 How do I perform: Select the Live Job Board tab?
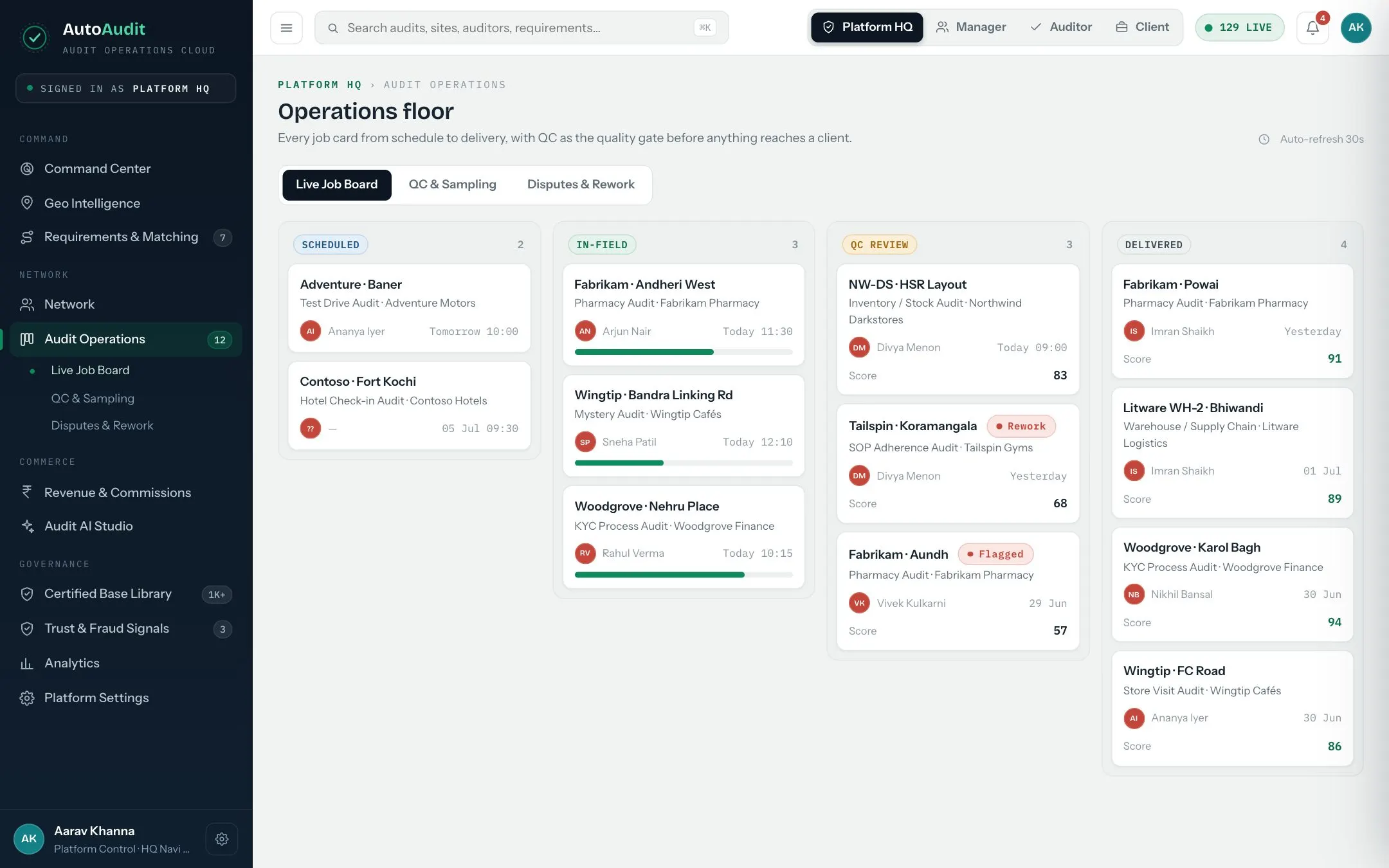point(336,185)
